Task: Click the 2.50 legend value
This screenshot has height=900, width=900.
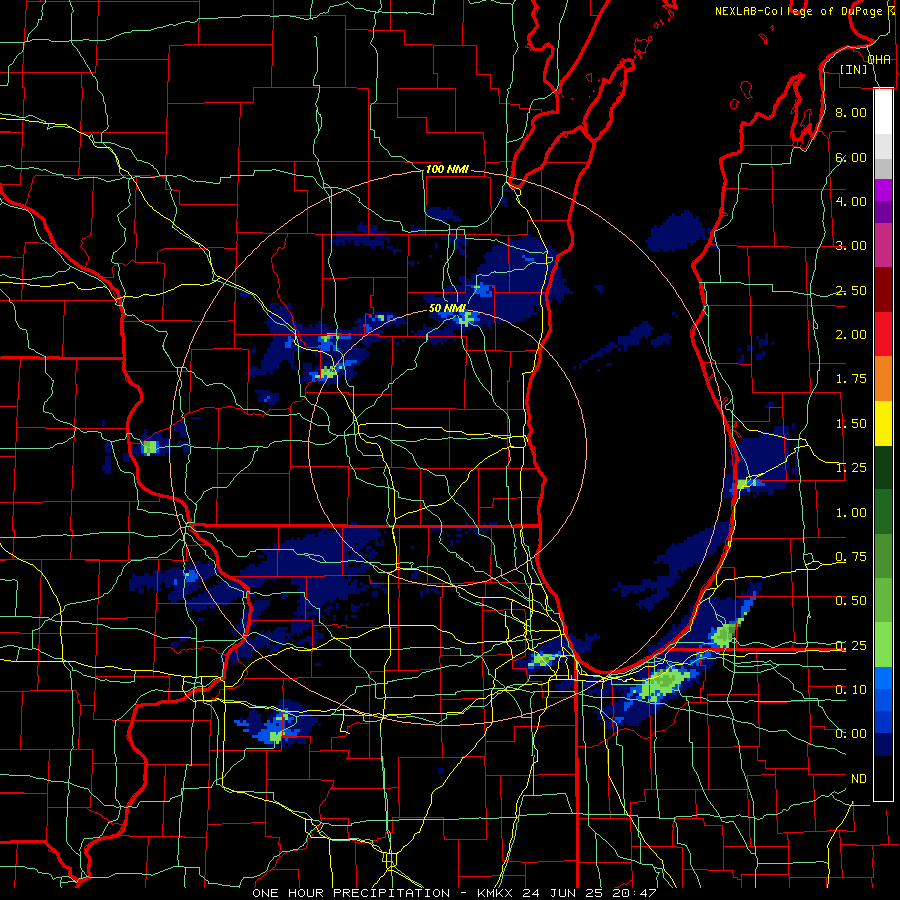Action: (x=851, y=290)
